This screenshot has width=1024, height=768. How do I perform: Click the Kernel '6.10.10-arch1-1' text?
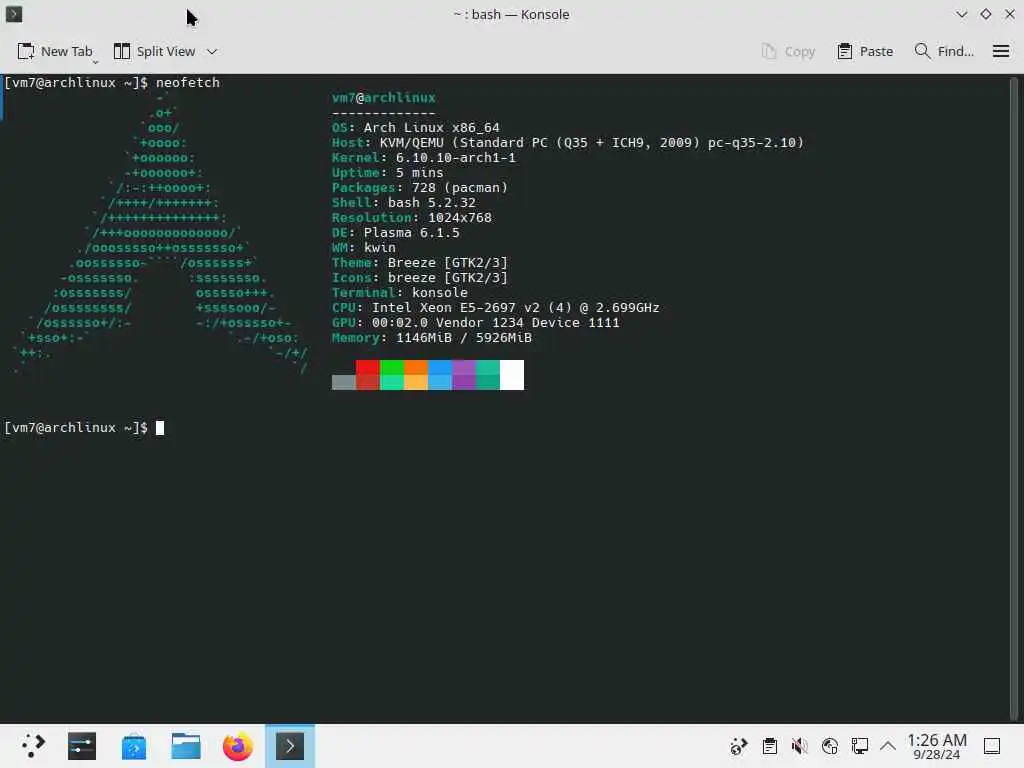(x=455, y=157)
